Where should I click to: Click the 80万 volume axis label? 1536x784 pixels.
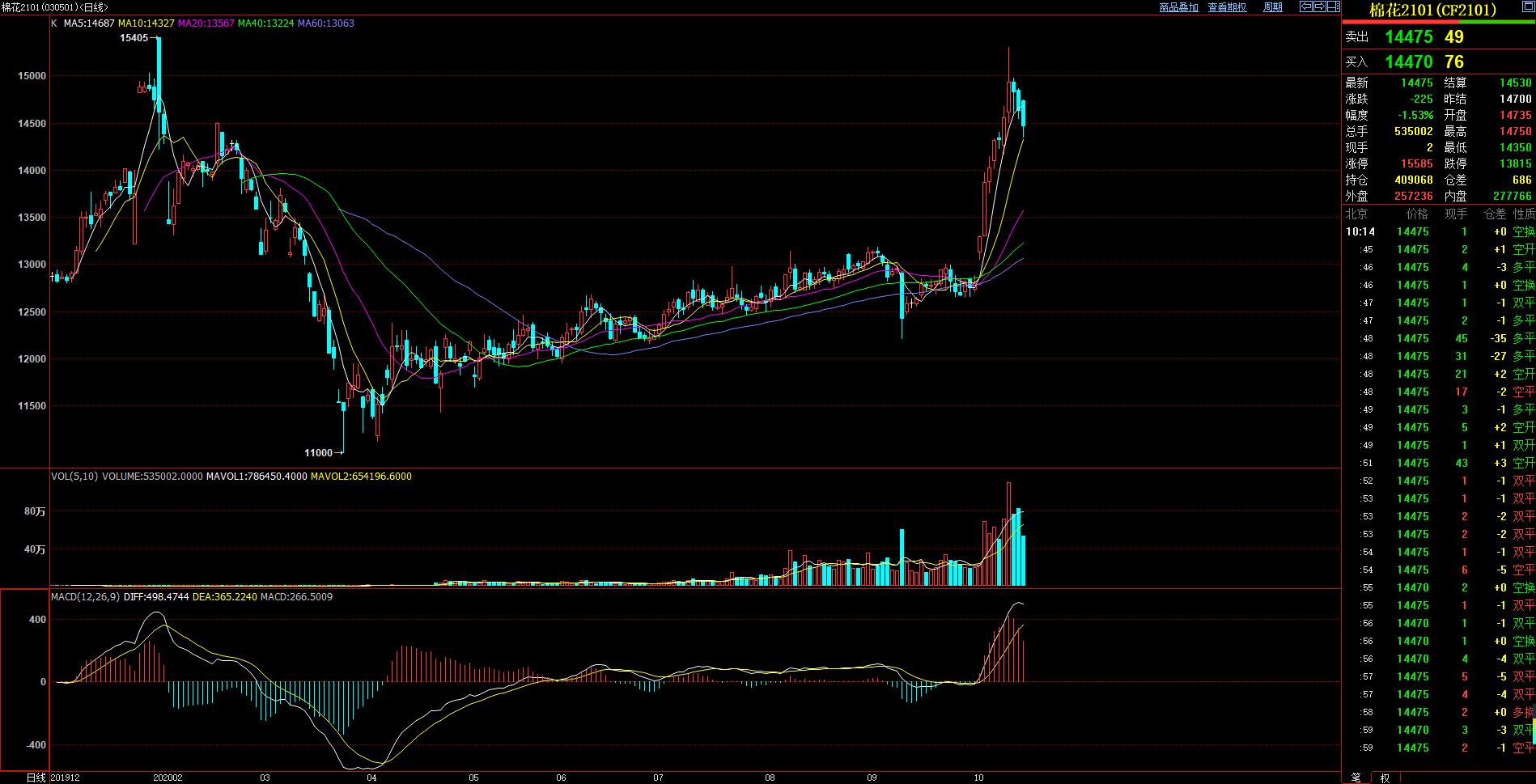click(x=35, y=511)
